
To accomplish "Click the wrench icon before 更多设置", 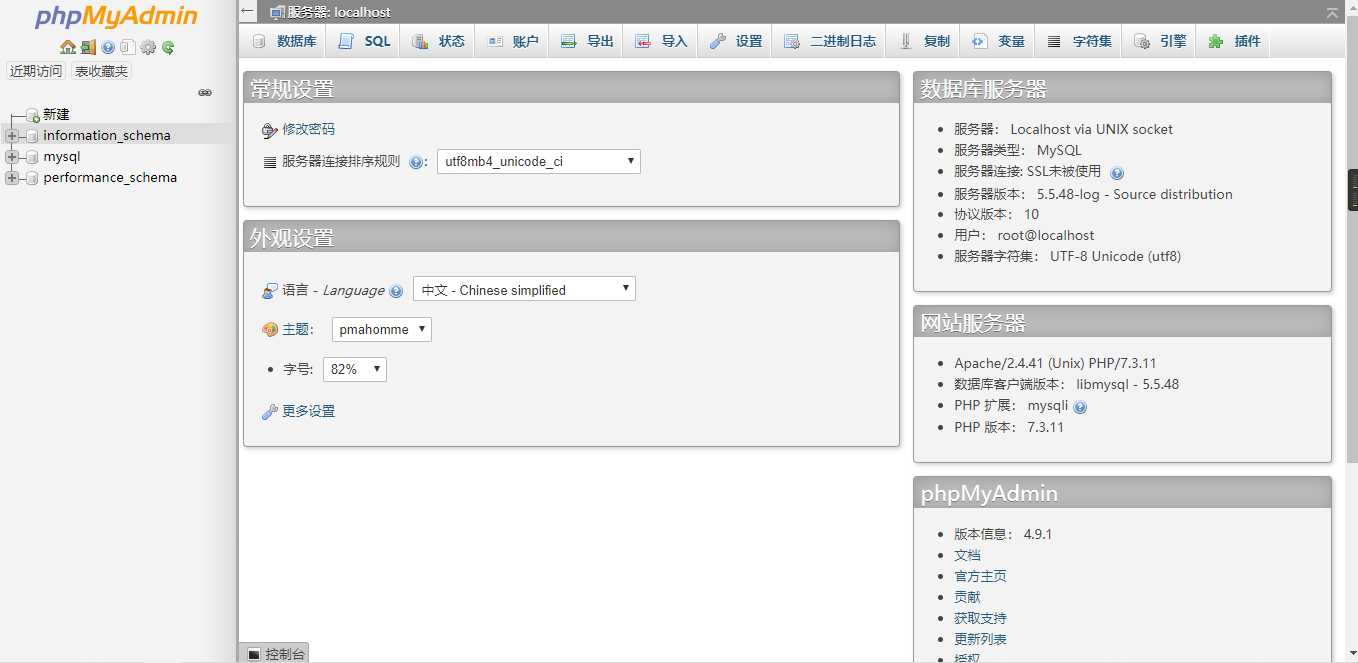I will coord(269,412).
